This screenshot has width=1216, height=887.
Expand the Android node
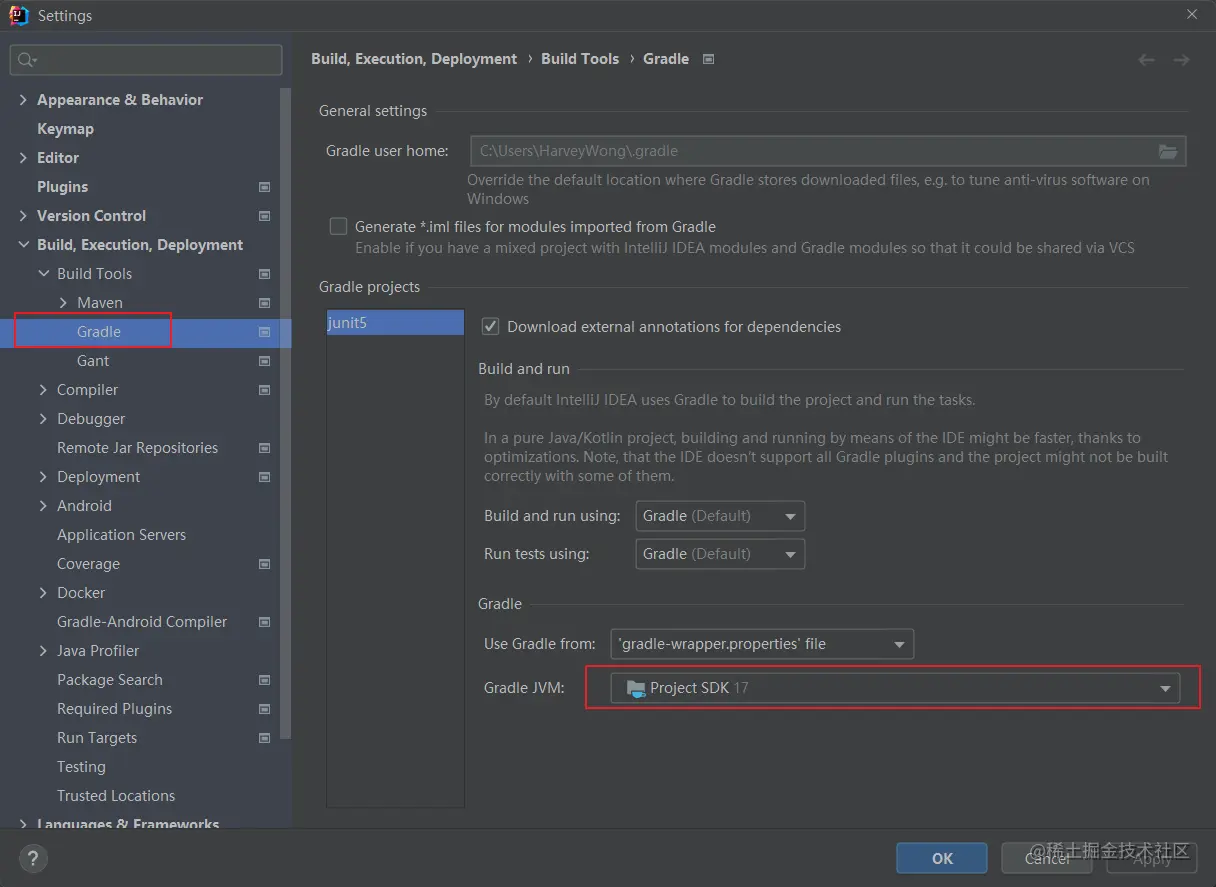click(x=43, y=506)
